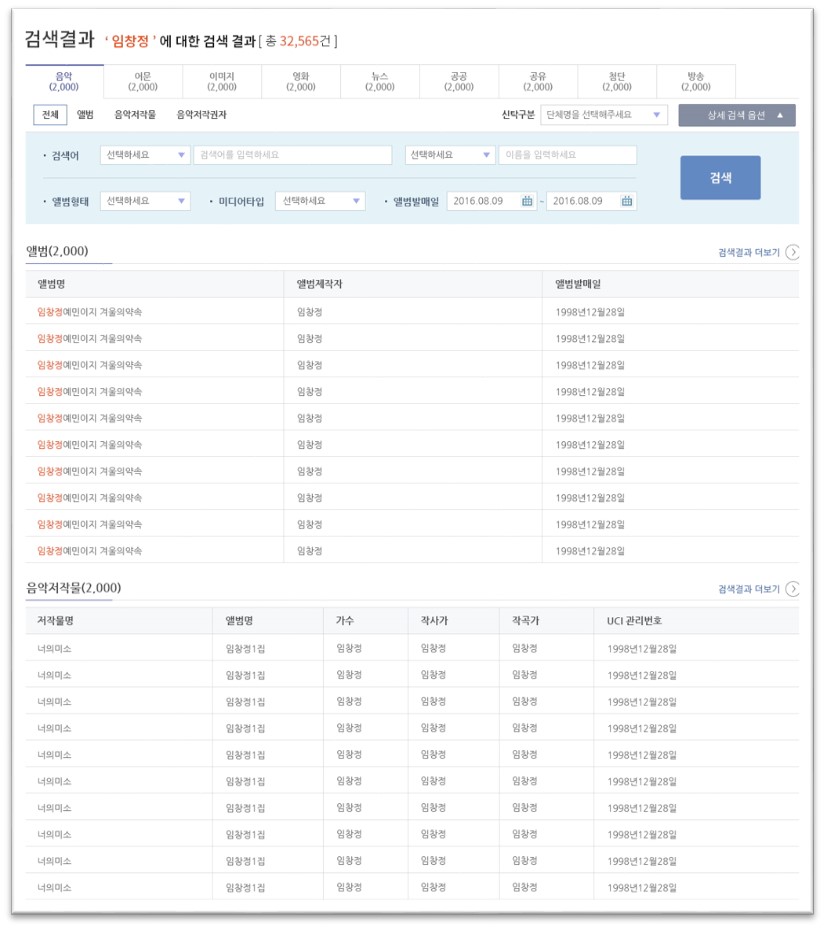
Task: Open the 신탁구분 organization dropdown
Action: [603, 115]
